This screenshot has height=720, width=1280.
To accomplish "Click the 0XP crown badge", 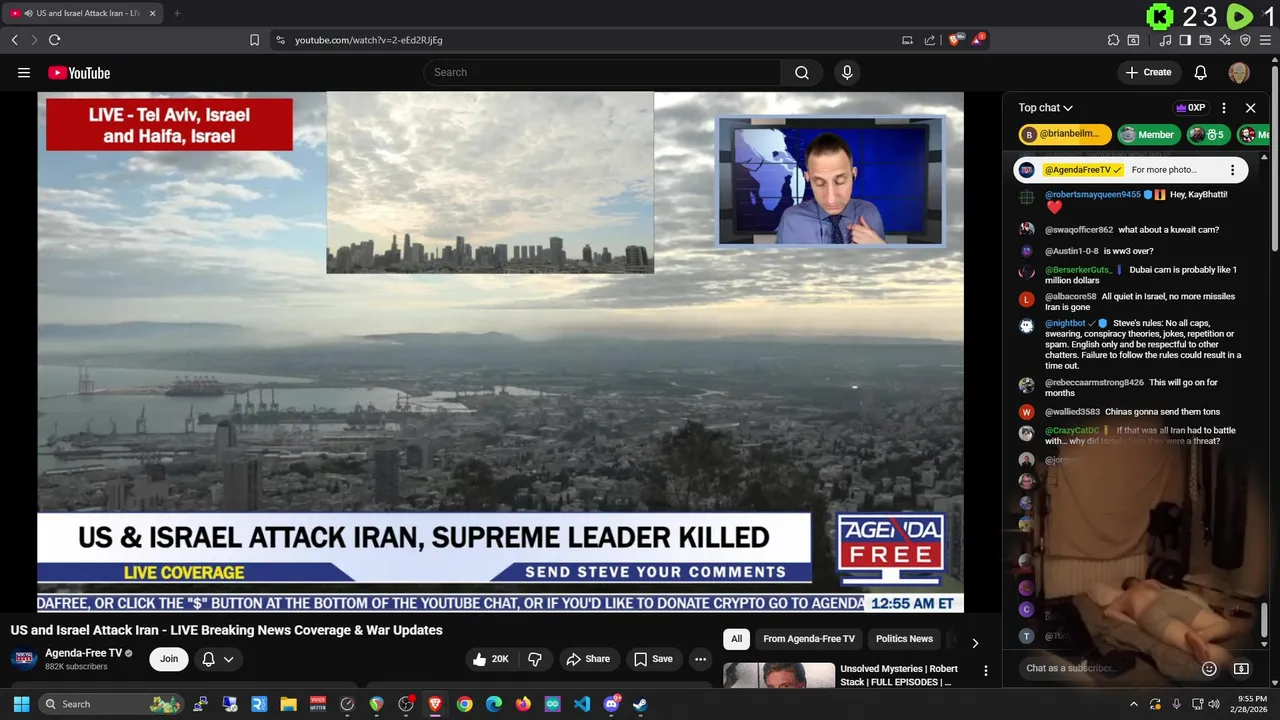I will [1190, 108].
